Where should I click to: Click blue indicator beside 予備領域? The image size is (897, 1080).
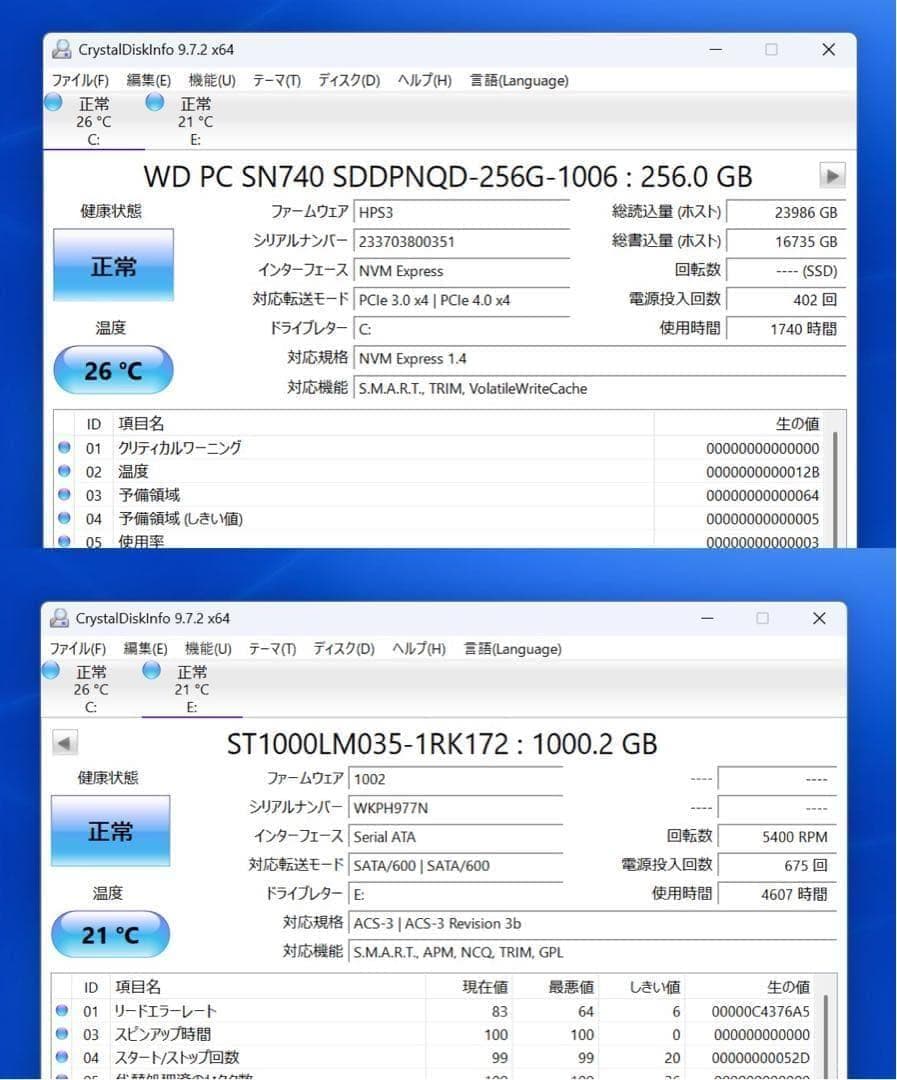click(x=63, y=495)
